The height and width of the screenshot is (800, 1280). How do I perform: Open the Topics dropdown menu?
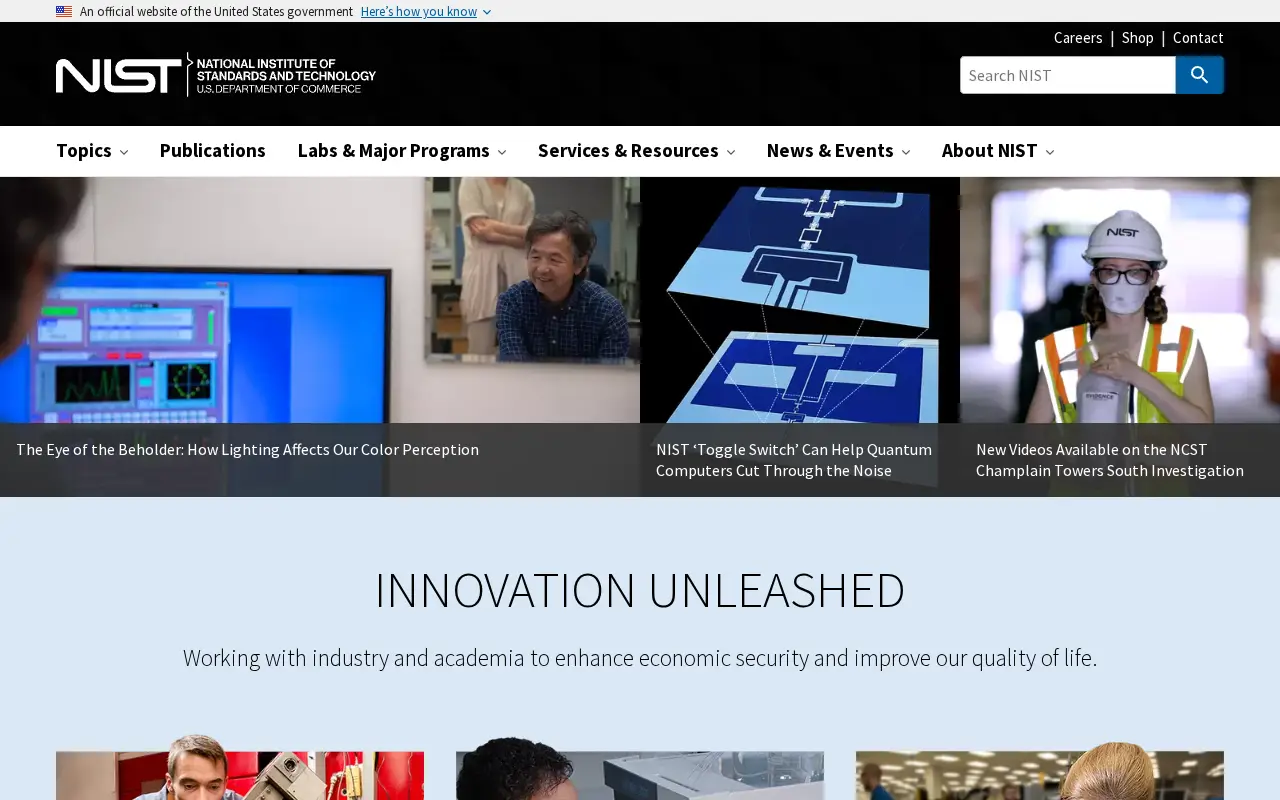click(x=92, y=151)
